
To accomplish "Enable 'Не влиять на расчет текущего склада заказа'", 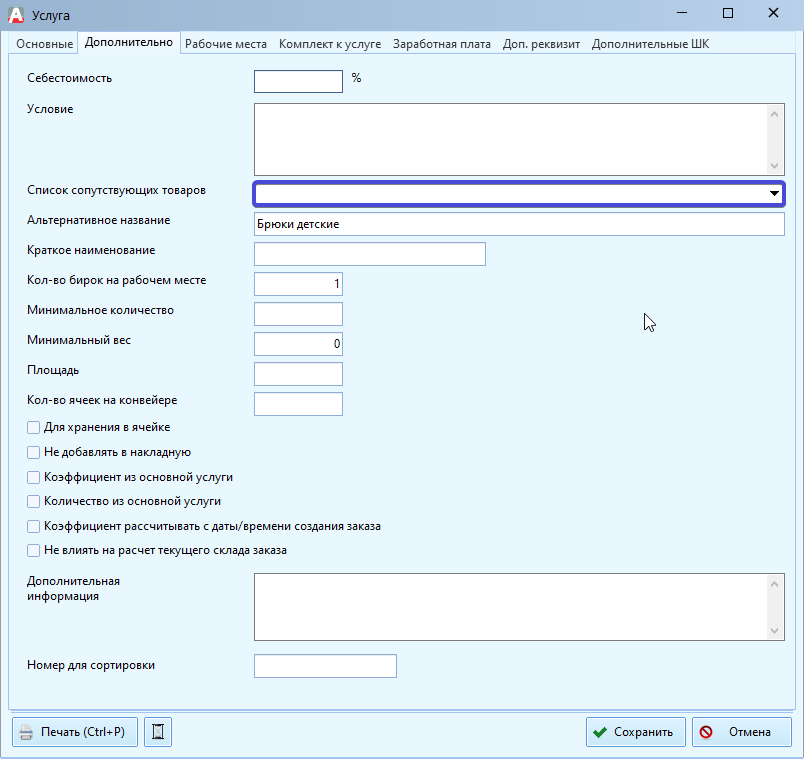I will tap(34, 550).
